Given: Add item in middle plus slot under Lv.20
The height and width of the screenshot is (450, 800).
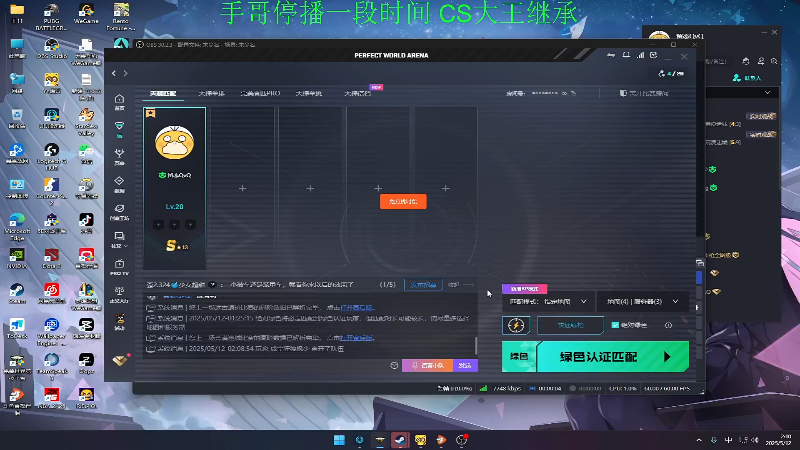Looking at the screenshot, I should 174,224.
